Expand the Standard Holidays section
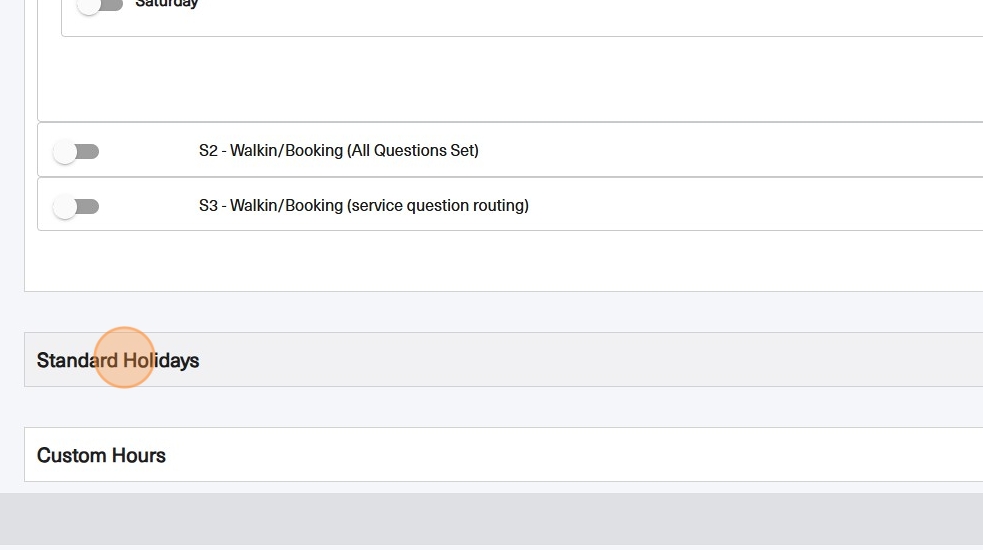This screenshot has width=983, height=550. pos(500,360)
